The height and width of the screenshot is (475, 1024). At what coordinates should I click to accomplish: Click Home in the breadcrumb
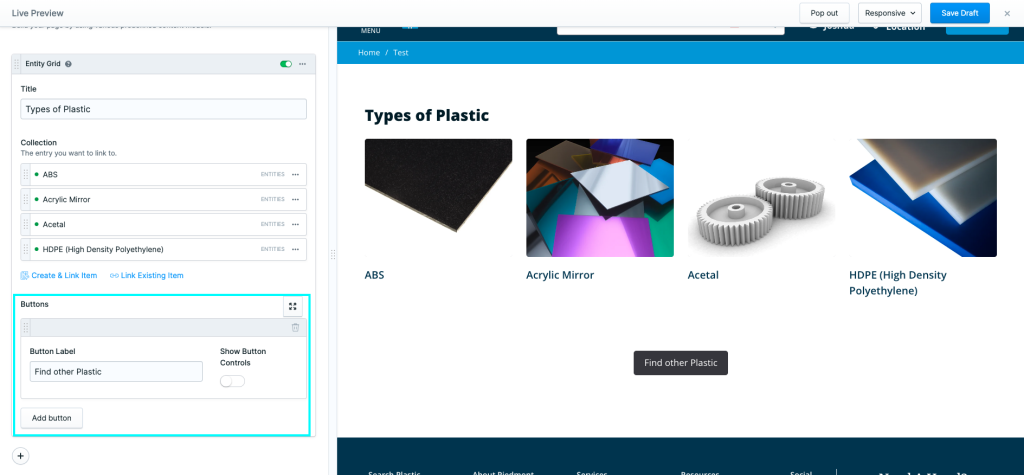[x=368, y=52]
